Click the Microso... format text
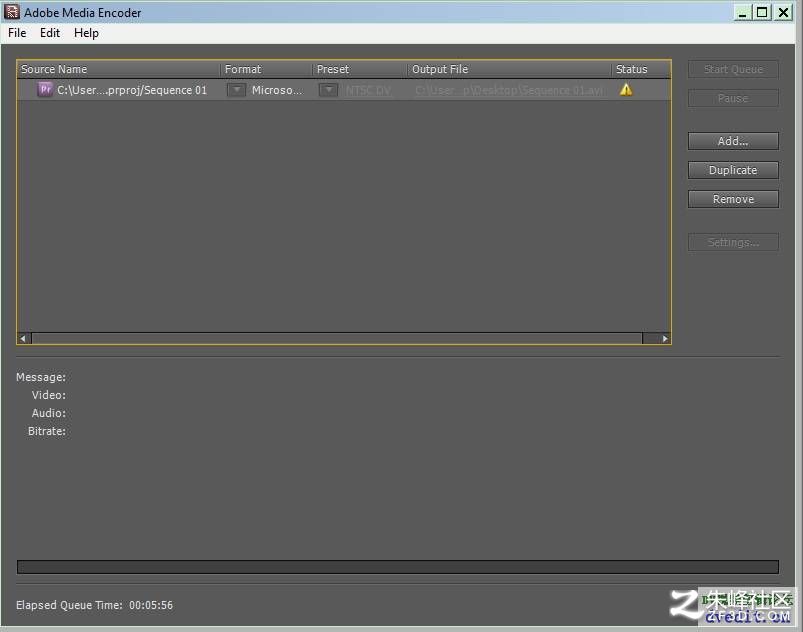803x632 pixels. pyautogui.click(x=277, y=90)
